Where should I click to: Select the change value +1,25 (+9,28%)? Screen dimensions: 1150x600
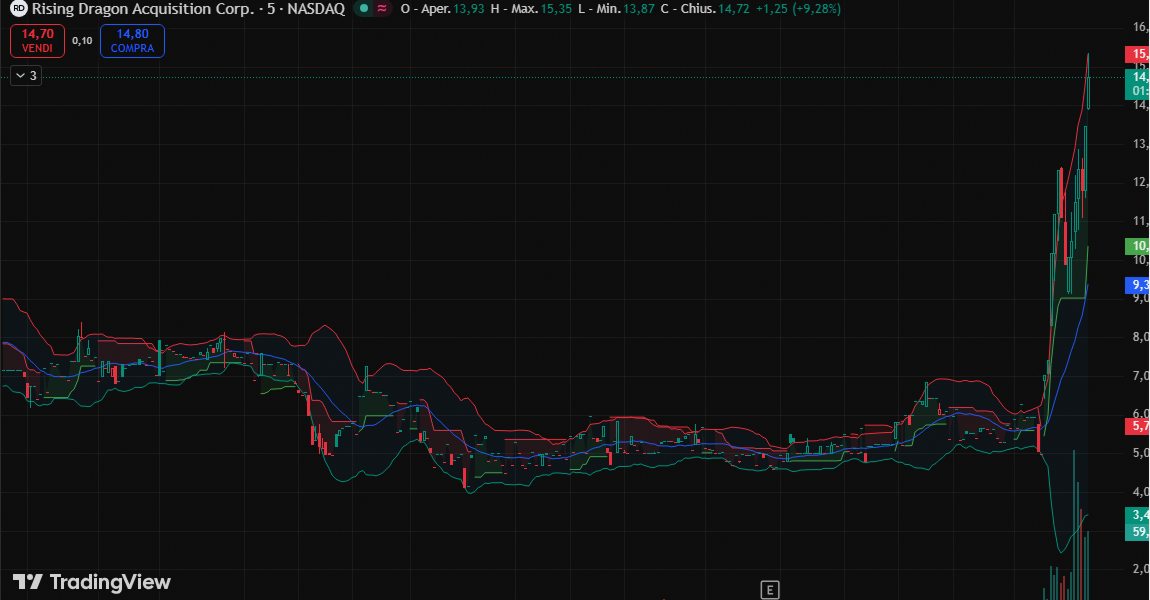[798, 9]
